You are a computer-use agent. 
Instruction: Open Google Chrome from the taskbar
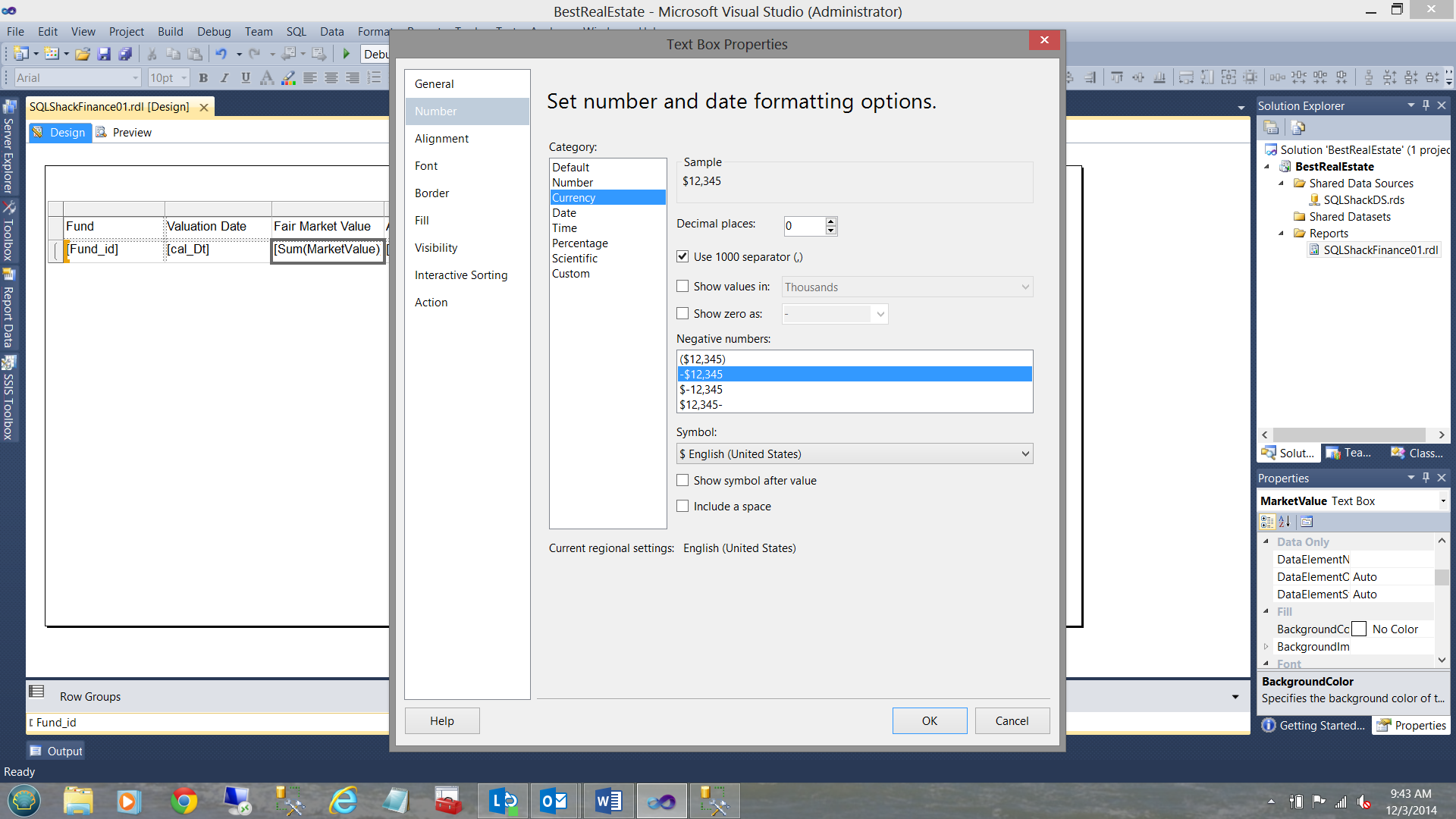tap(184, 801)
